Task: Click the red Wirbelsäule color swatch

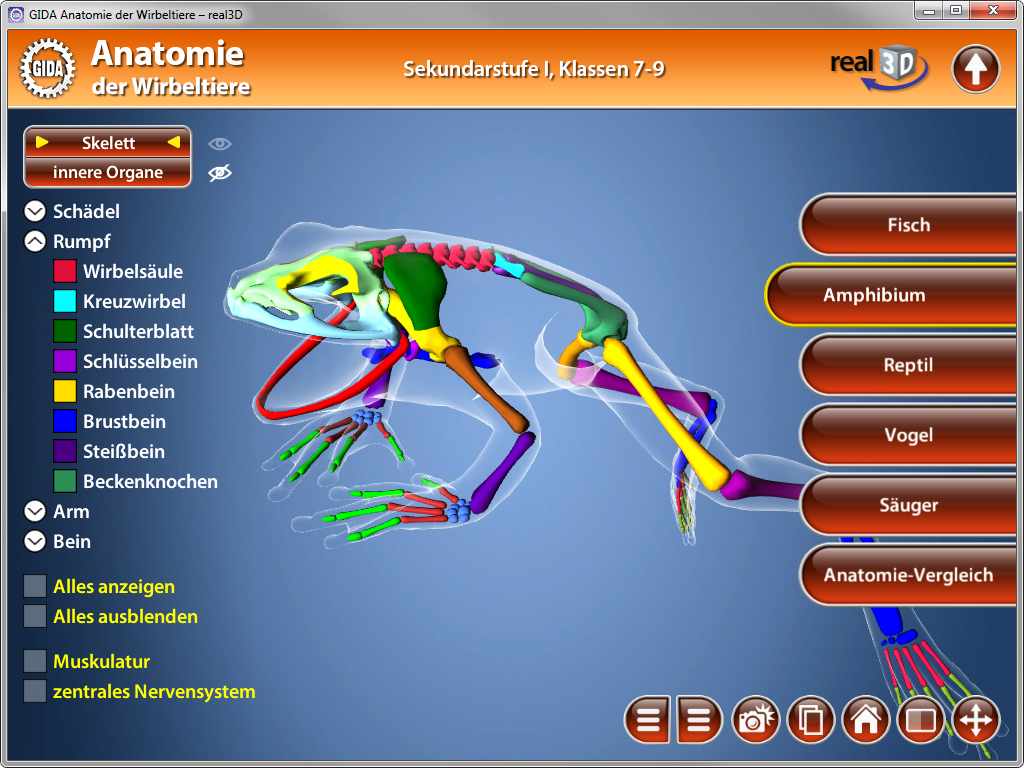Action: click(x=65, y=272)
